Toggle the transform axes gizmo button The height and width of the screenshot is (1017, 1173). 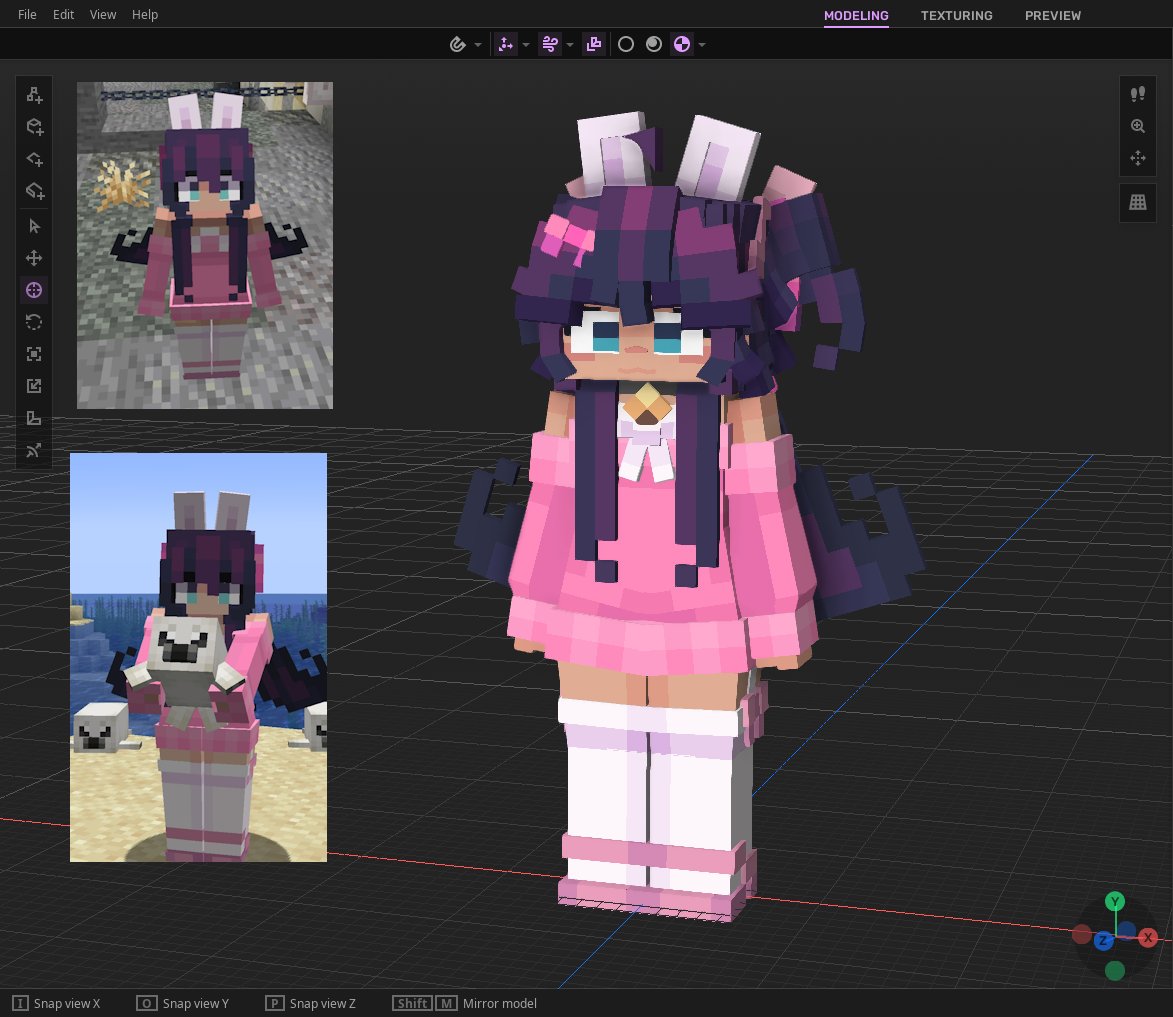[506, 45]
